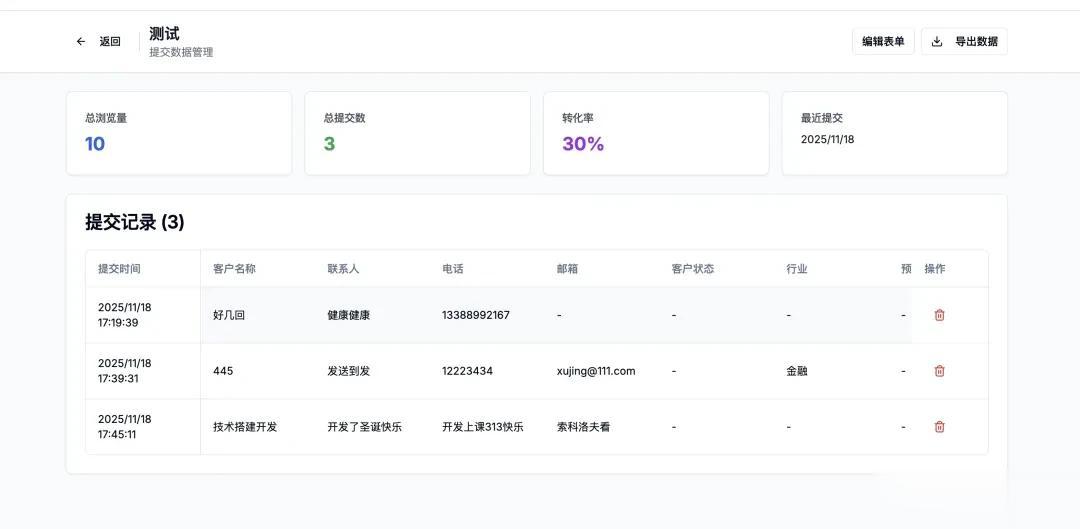1080x529 pixels.
Task: Click the 客户状态 column header
Action: click(x=692, y=269)
